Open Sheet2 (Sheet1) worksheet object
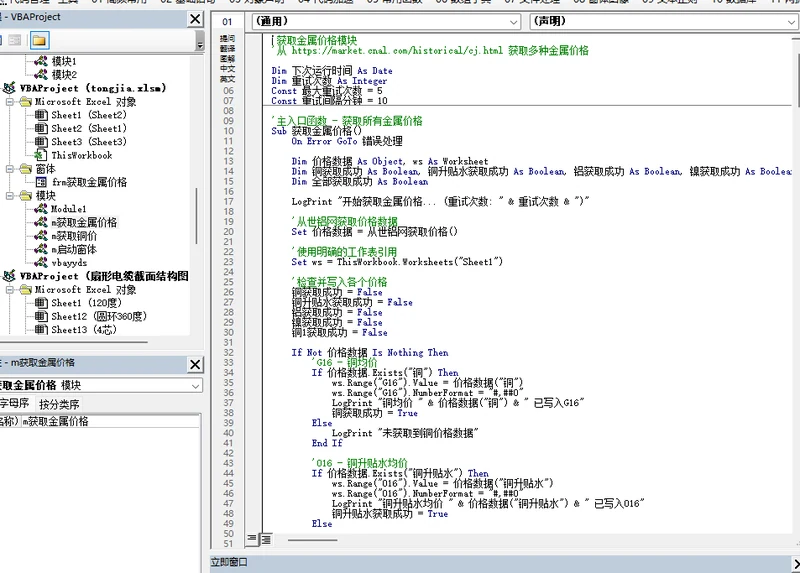 coord(81,128)
